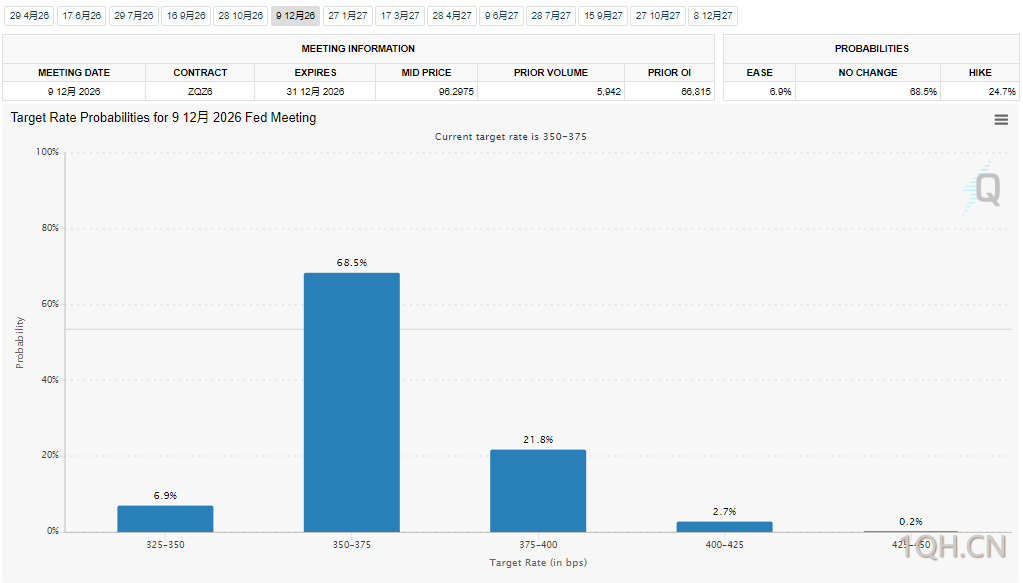Select the 28 4月27 meeting tab

pos(452,16)
